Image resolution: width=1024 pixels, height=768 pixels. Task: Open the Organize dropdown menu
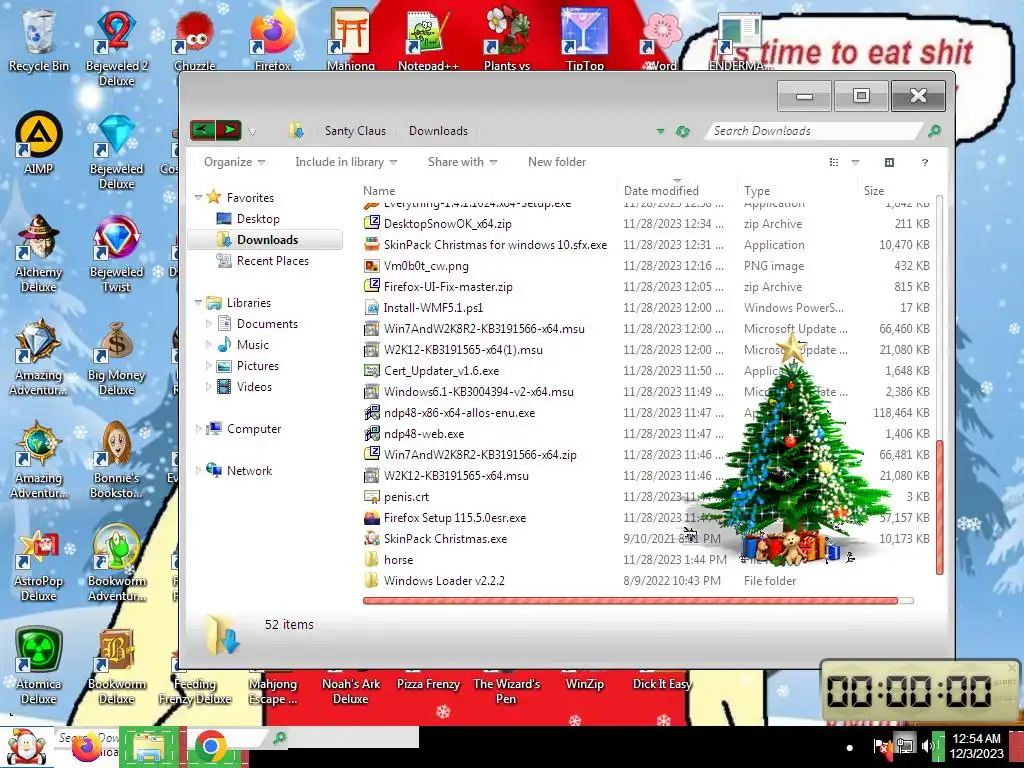(x=234, y=162)
